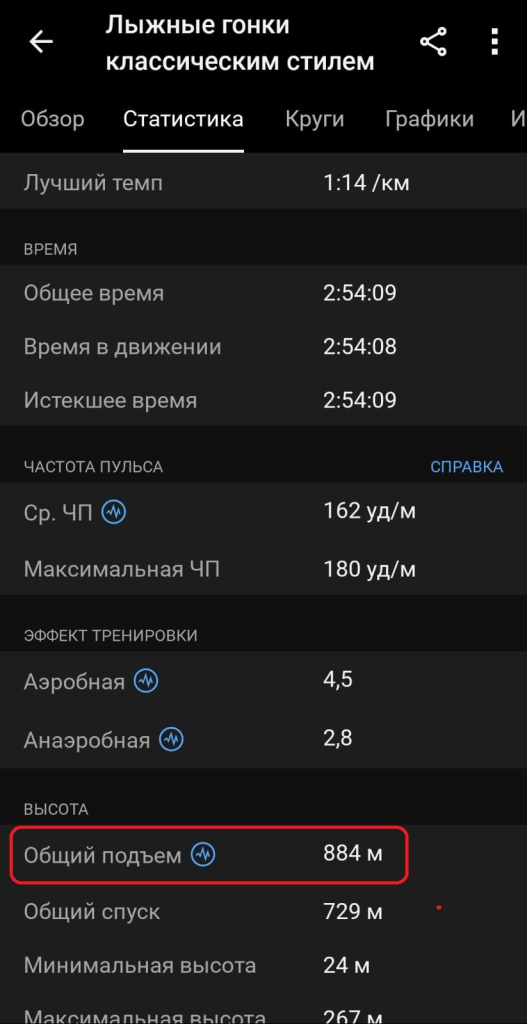Select the Общее время row
Image resolution: width=527 pixels, height=1024 pixels.
point(263,293)
